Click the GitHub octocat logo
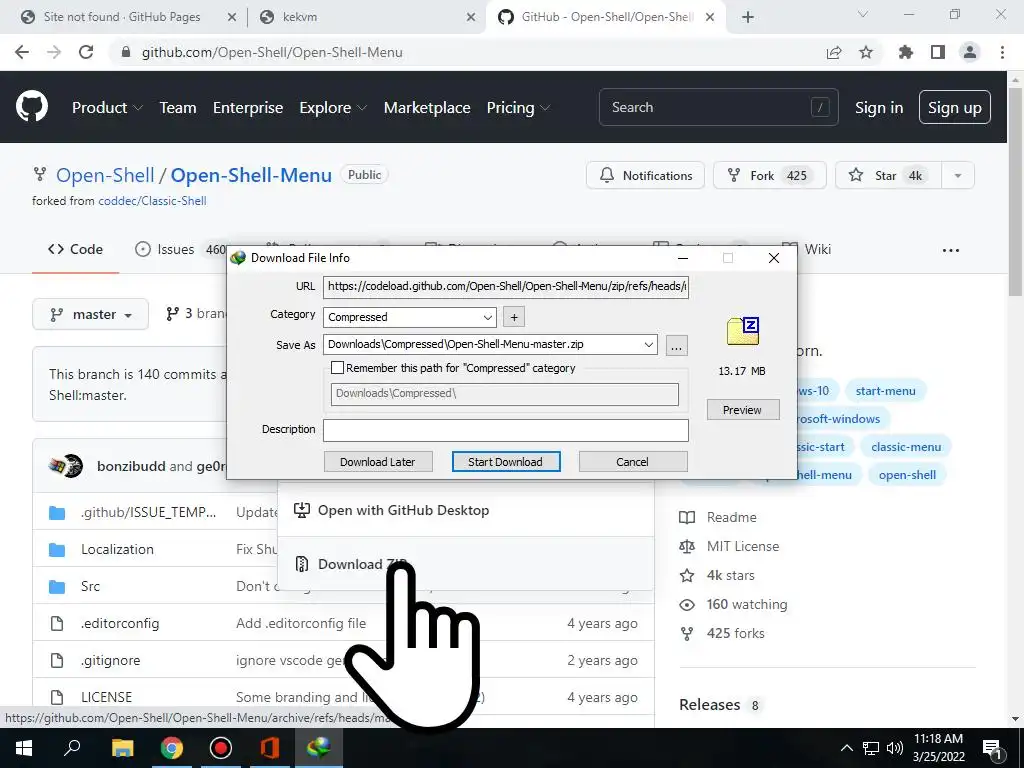The height and width of the screenshot is (768, 1024). pos(31,107)
